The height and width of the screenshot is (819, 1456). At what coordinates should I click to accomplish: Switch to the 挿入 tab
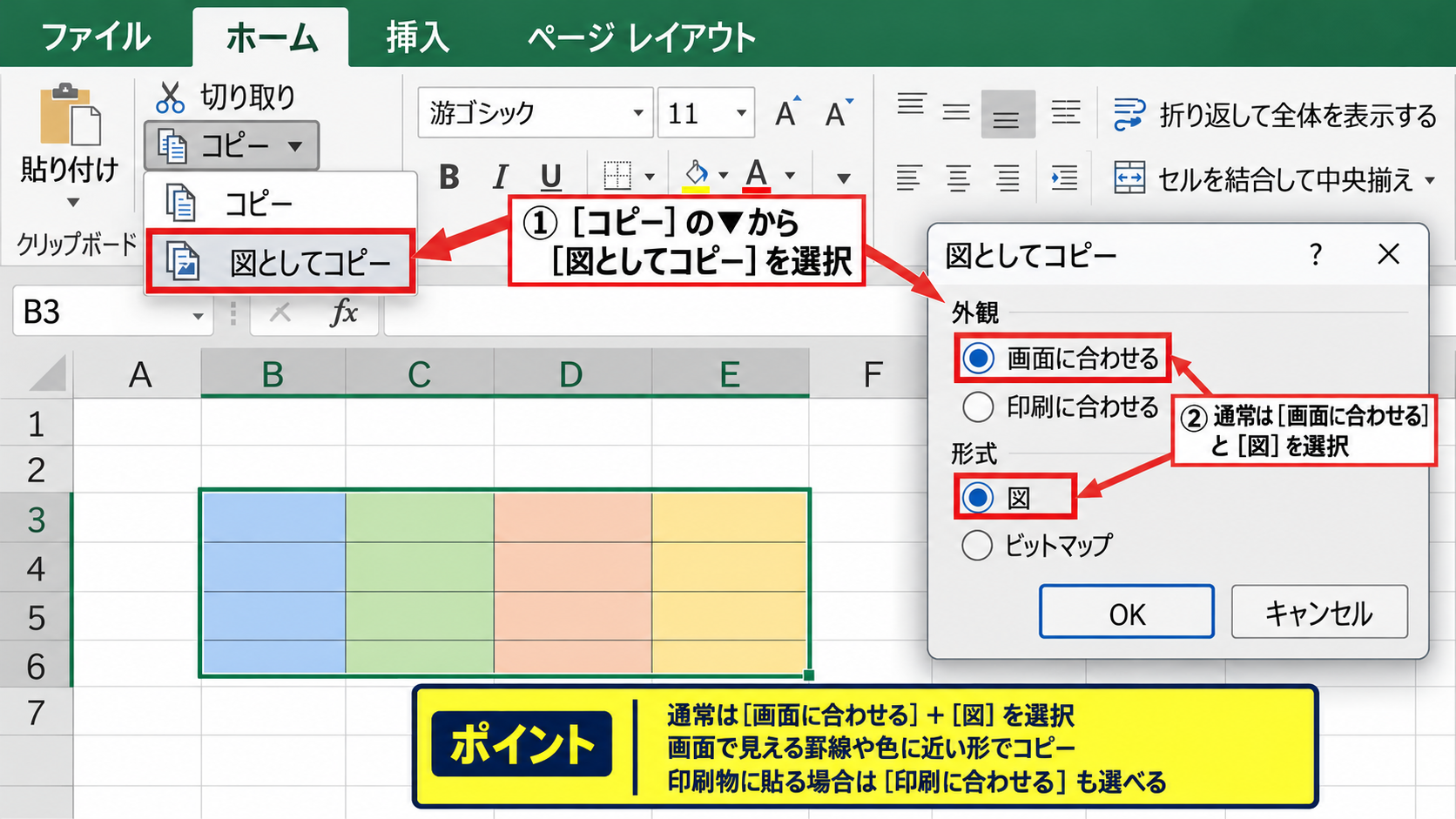point(417,37)
